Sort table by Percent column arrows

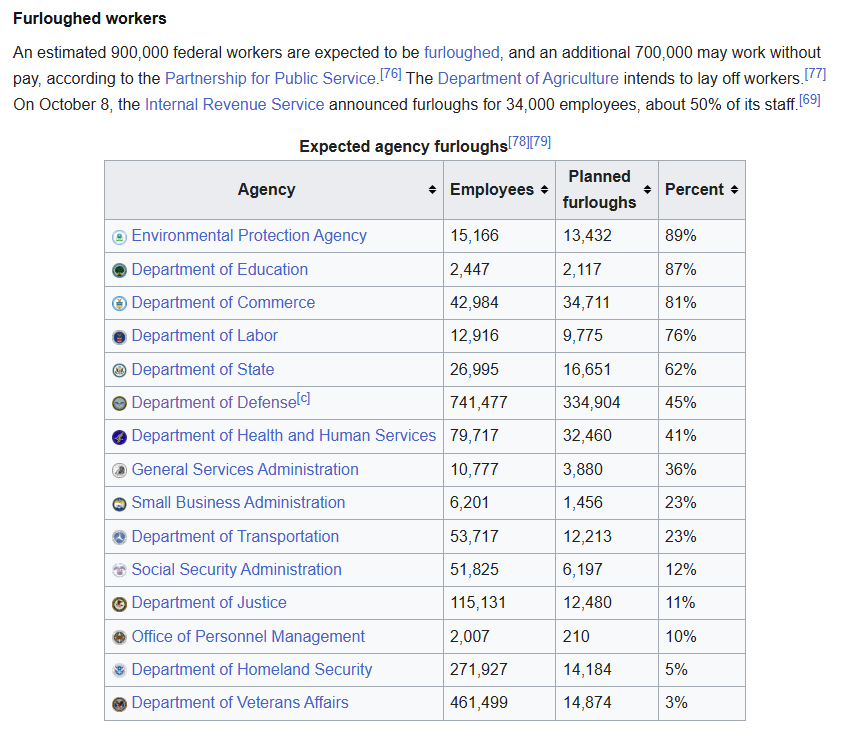click(734, 189)
